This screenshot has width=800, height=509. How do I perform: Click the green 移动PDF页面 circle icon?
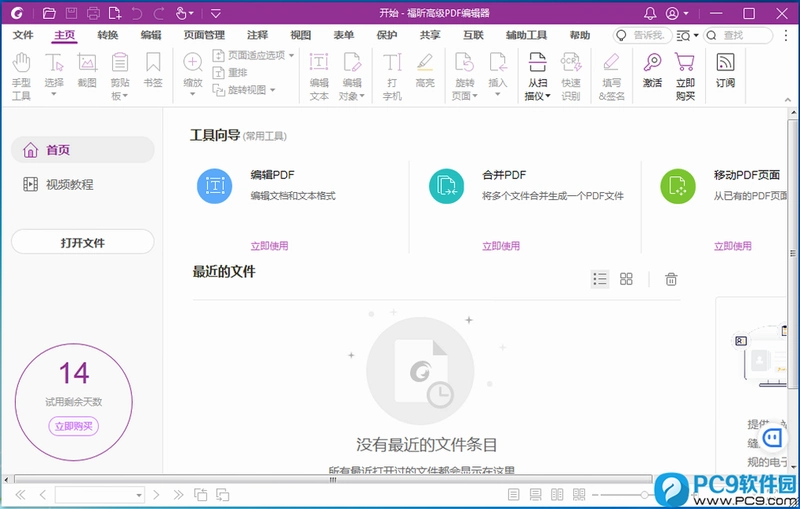[678, 186]
